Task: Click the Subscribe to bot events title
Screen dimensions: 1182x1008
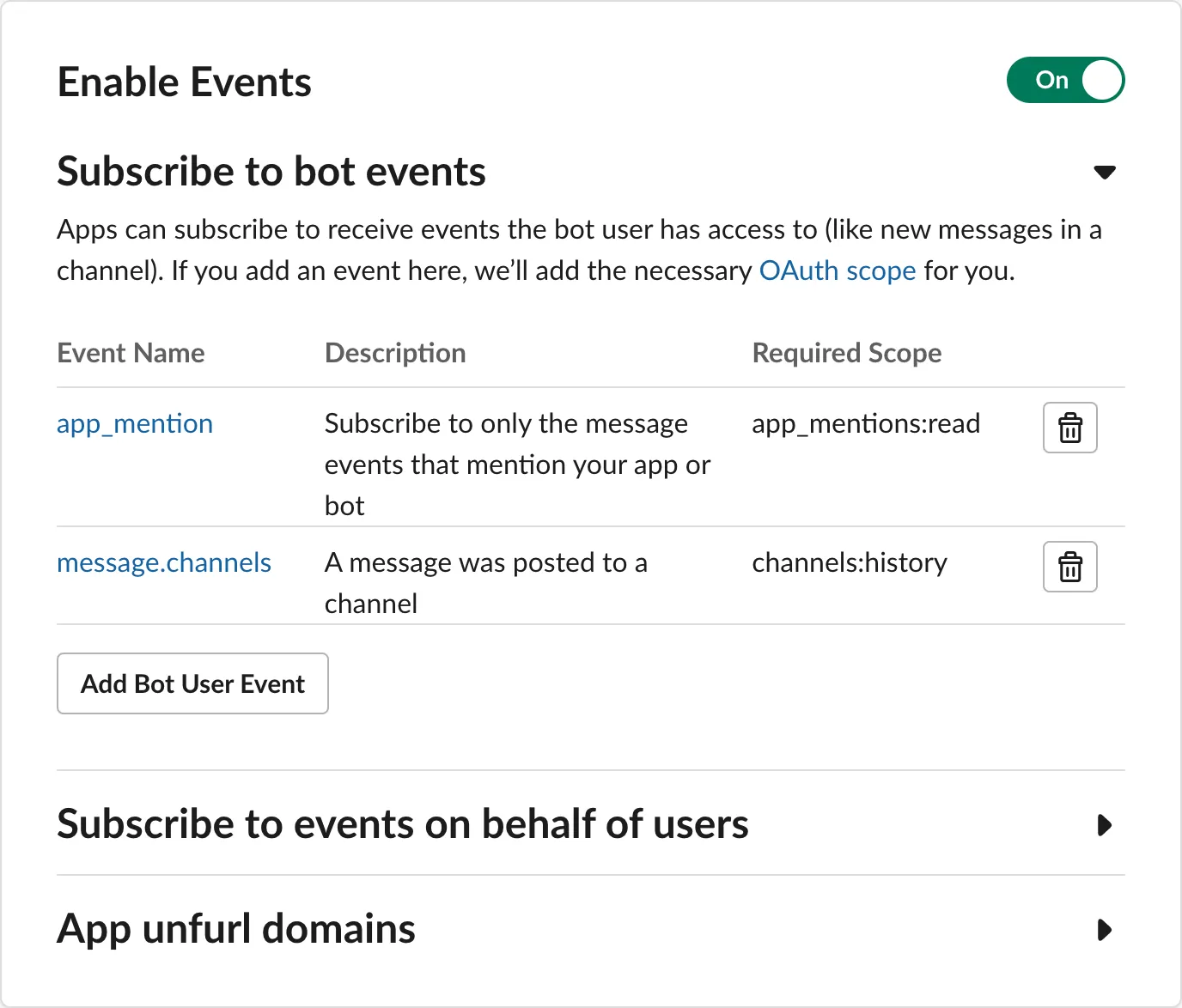Action: (x=271, y=171)
